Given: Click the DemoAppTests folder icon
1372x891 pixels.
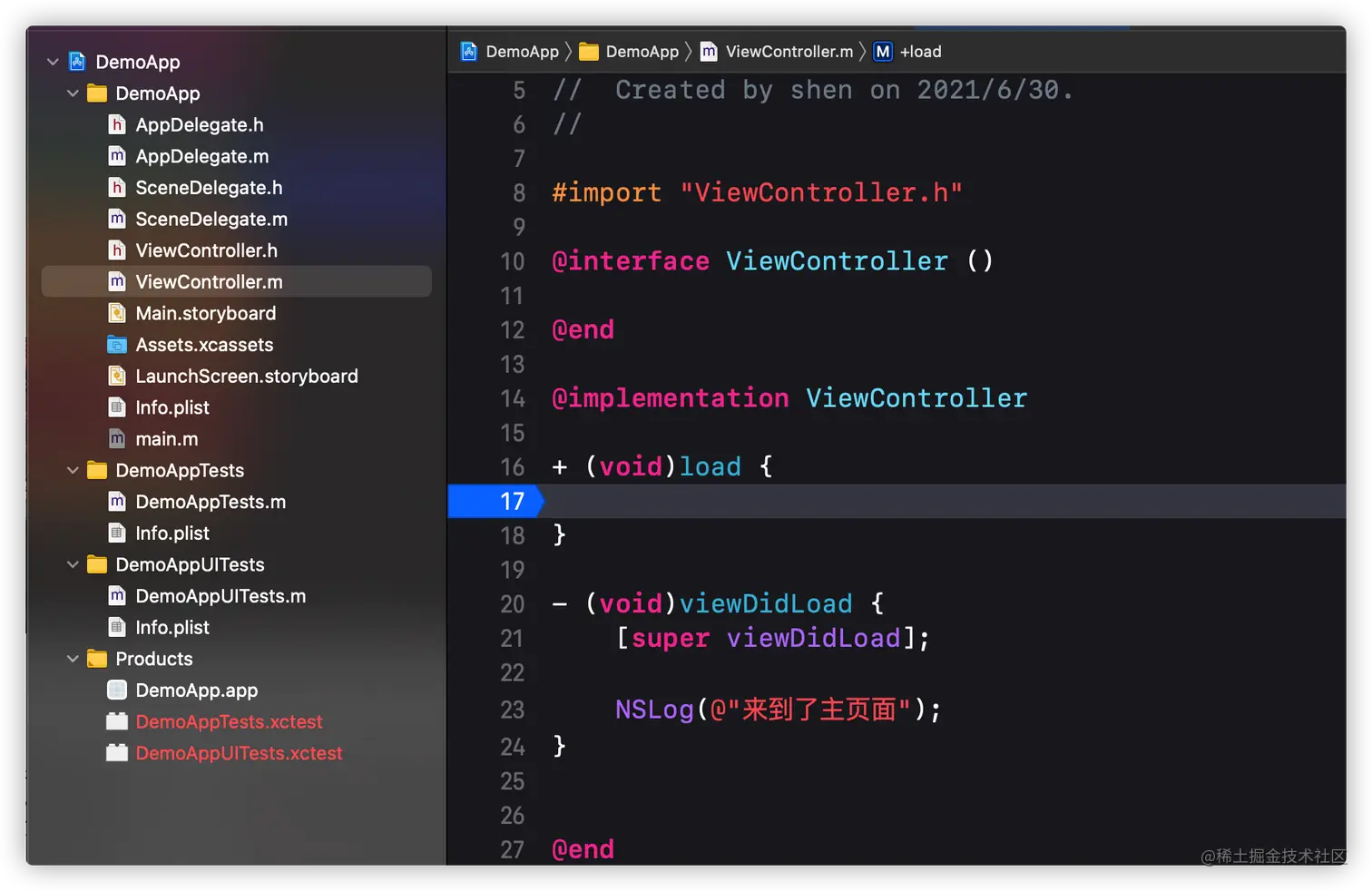Looking at the screenshot, I should (97, 470).
